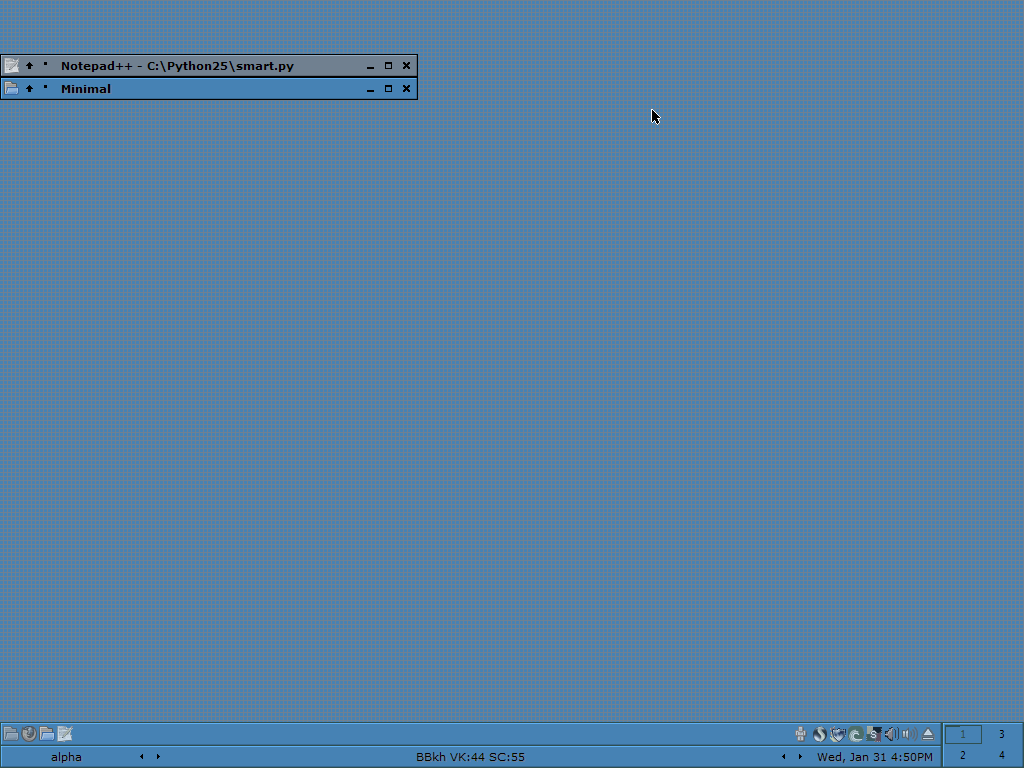This screenshot has width=1024, height=768.
Task: Click the round silver S tray icon
Action: 819,734
